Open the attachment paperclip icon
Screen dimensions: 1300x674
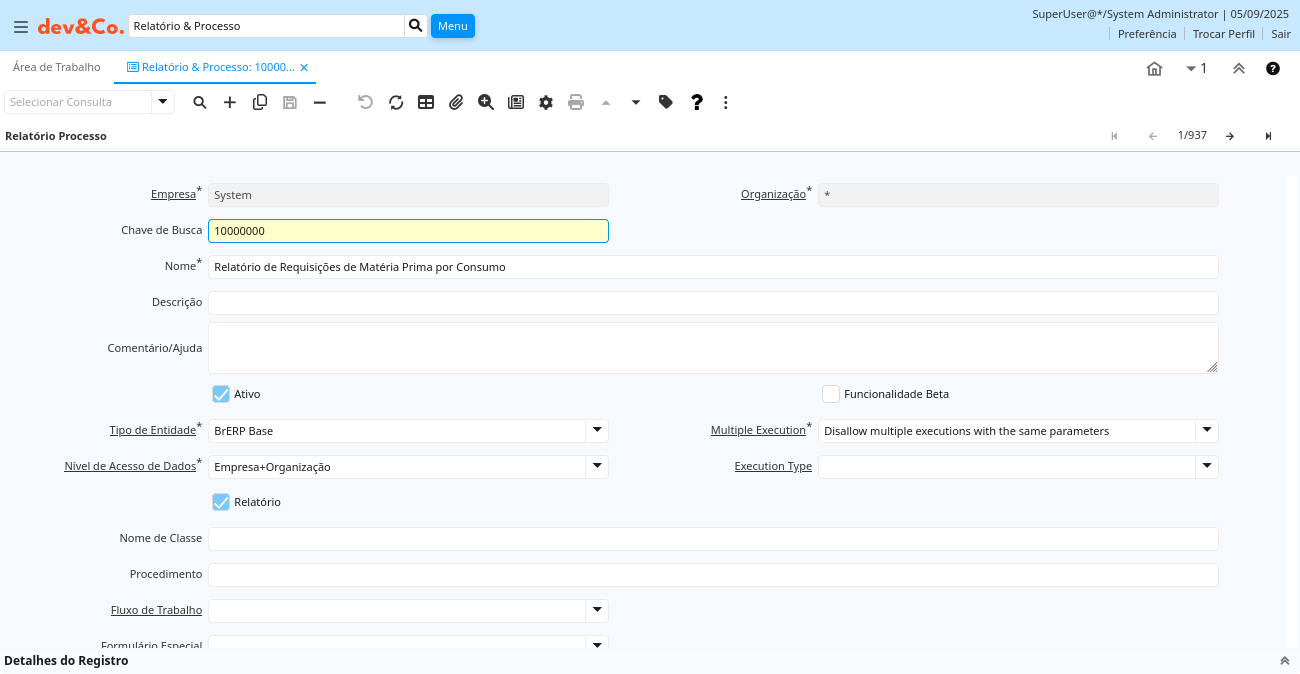click(x=456, y=102)
